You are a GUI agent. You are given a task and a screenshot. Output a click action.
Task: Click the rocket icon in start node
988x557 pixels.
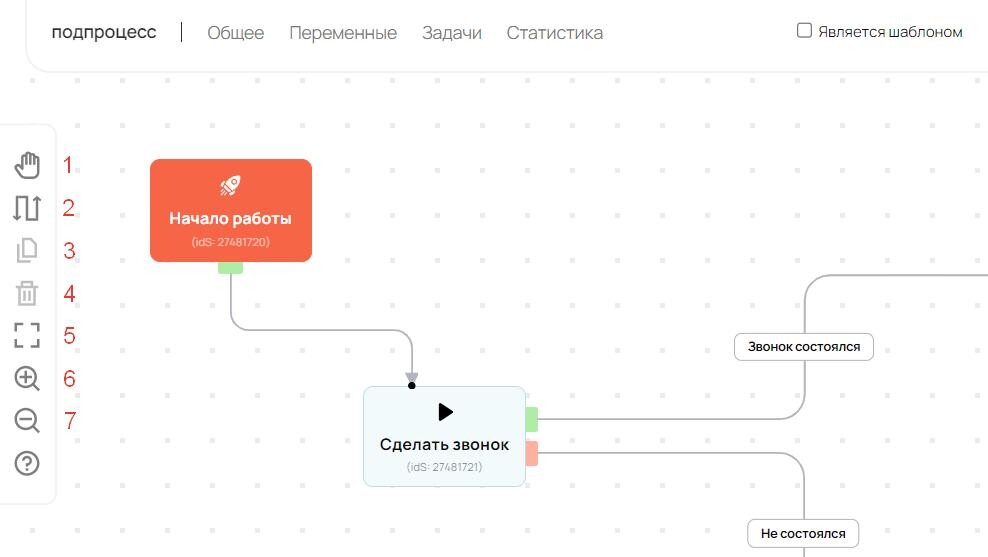click(230, 185)
